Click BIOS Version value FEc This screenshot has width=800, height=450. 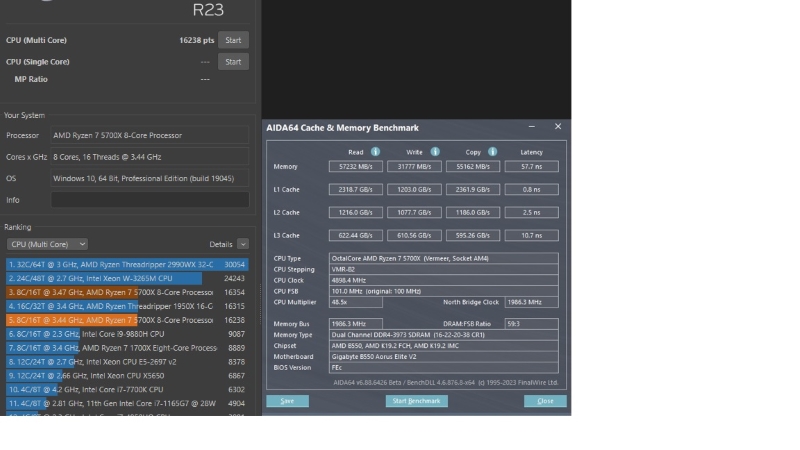coord(443,367)
